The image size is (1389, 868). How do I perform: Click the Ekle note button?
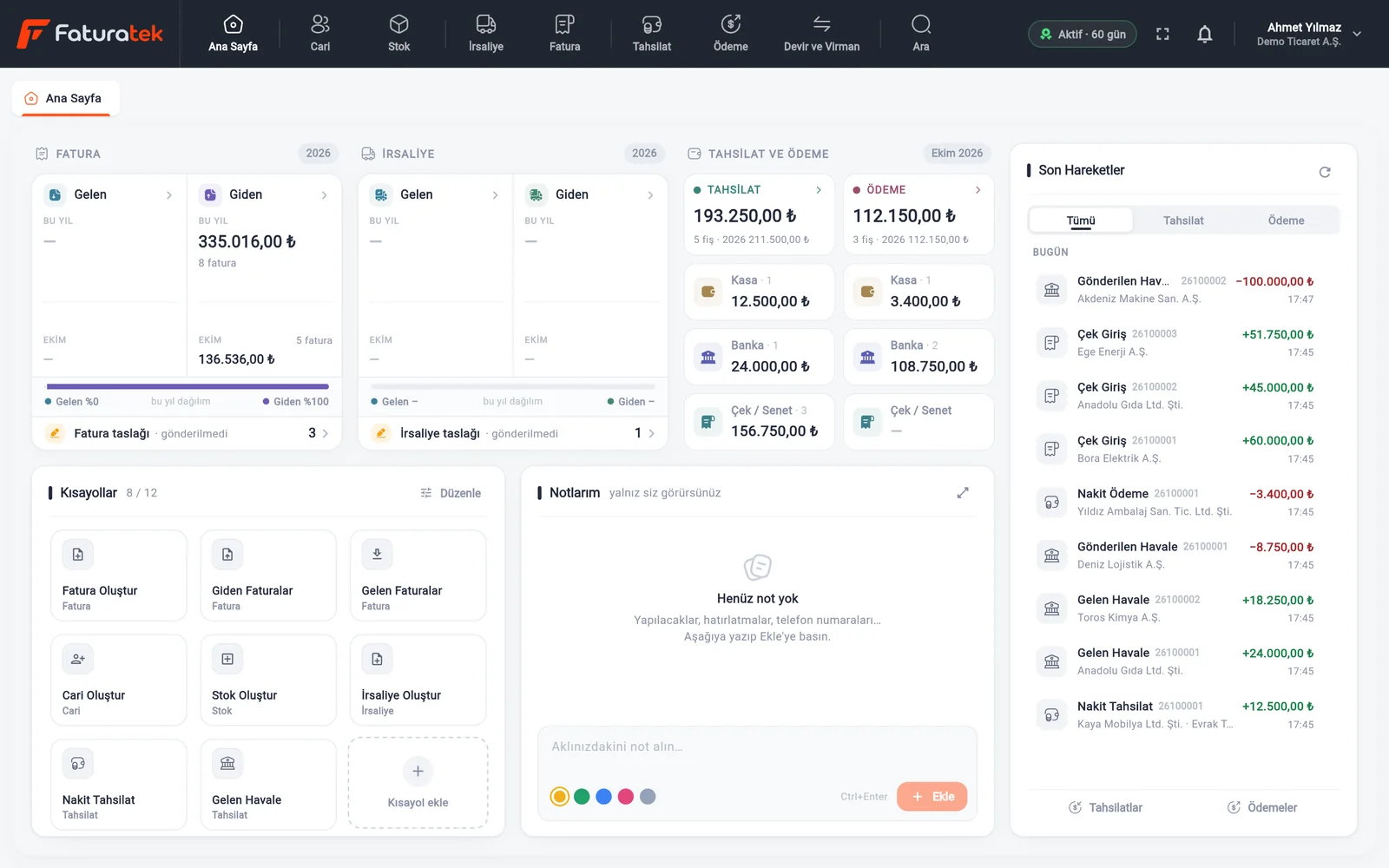pos(932,797)
